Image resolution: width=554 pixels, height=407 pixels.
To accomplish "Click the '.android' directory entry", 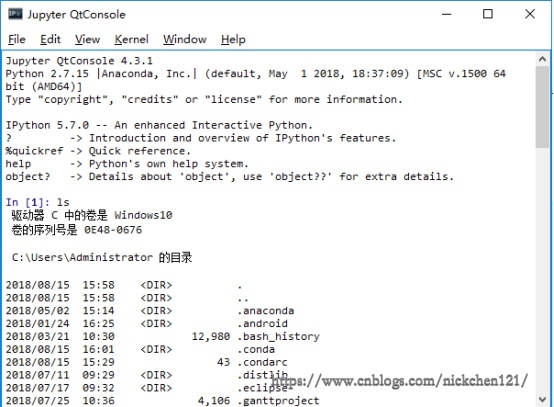I will (263, 324).
